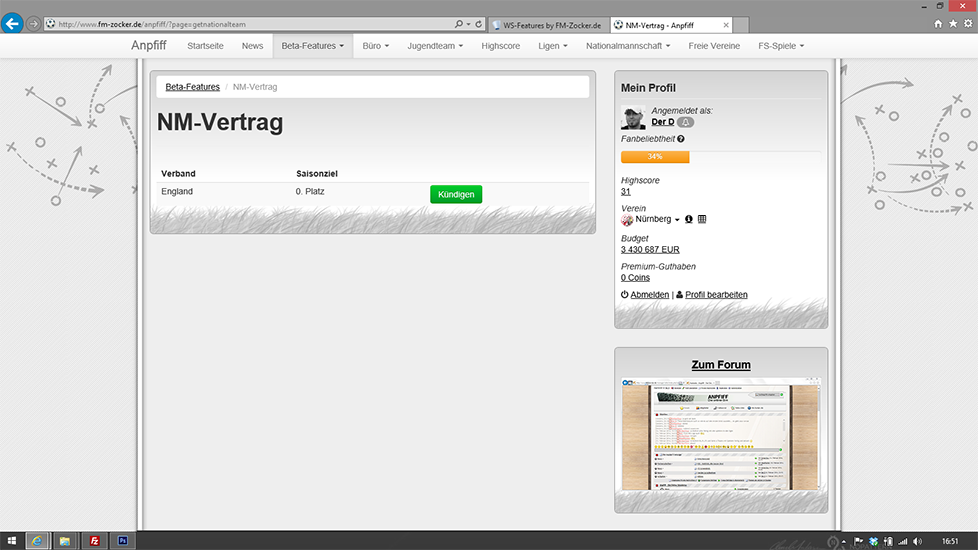Click the browser back arrow button
Image resolution: width=978 pixels, height=550 pixels.
12,23
